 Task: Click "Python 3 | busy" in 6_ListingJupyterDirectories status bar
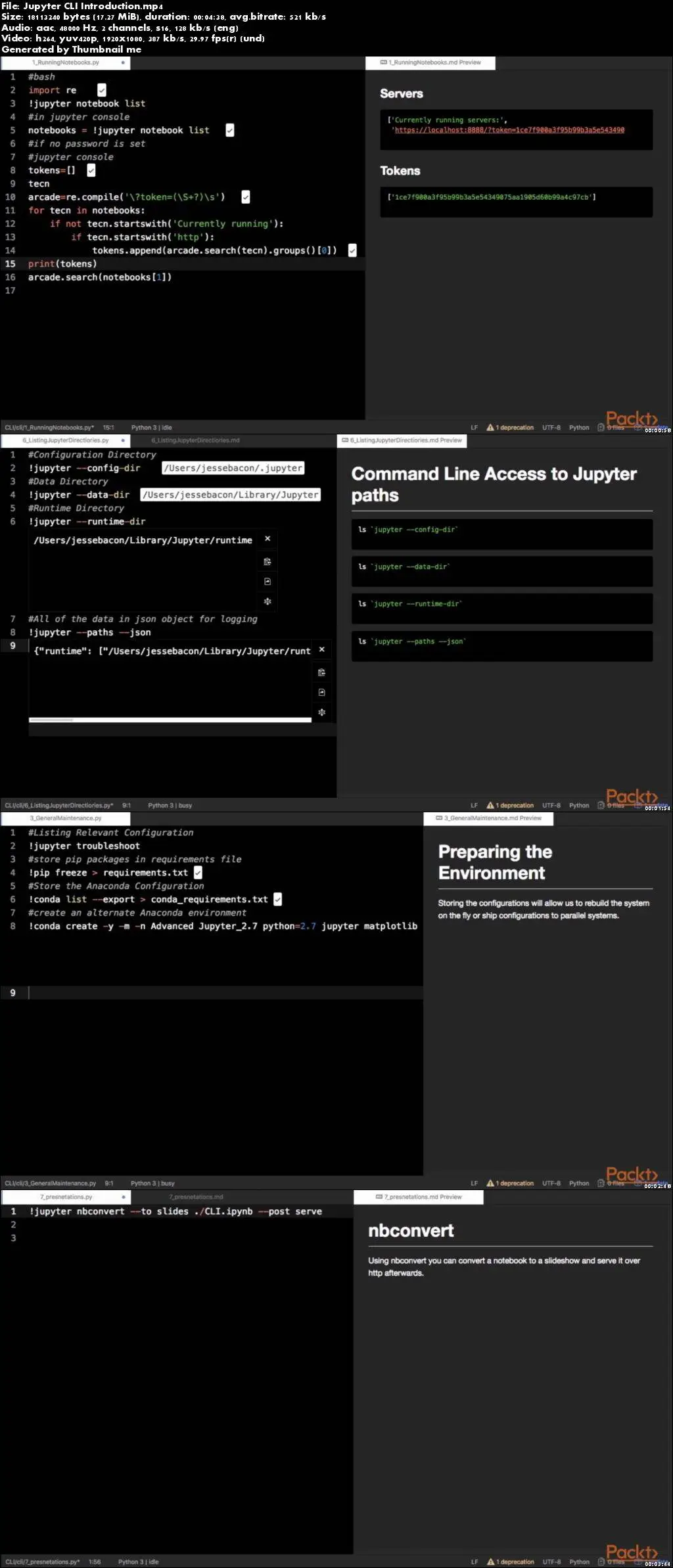[x=170, y=805]
